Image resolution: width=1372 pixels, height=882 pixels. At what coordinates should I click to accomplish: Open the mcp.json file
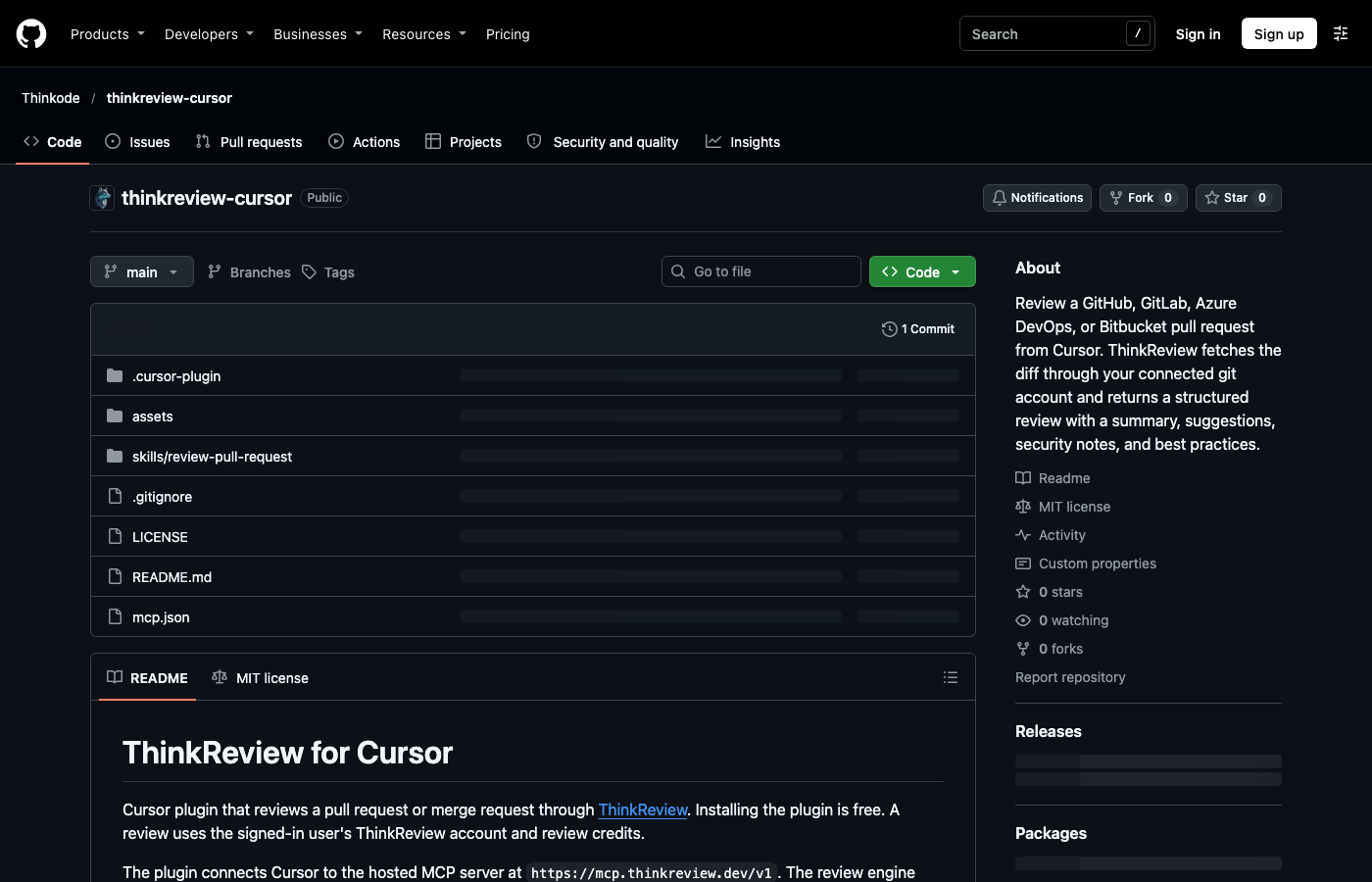tap(161, 617)
